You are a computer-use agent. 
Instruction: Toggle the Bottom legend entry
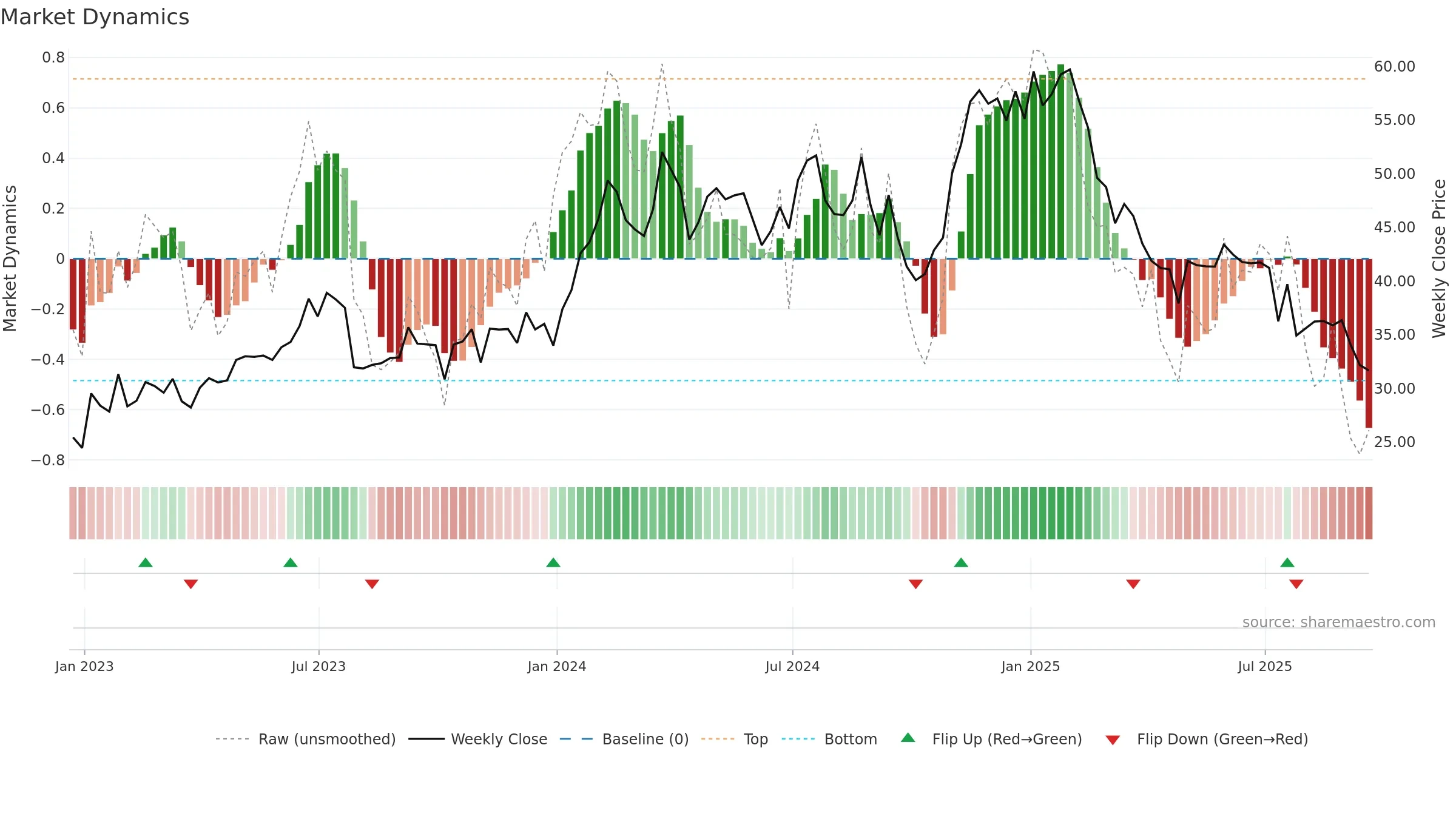pos(829,739)
